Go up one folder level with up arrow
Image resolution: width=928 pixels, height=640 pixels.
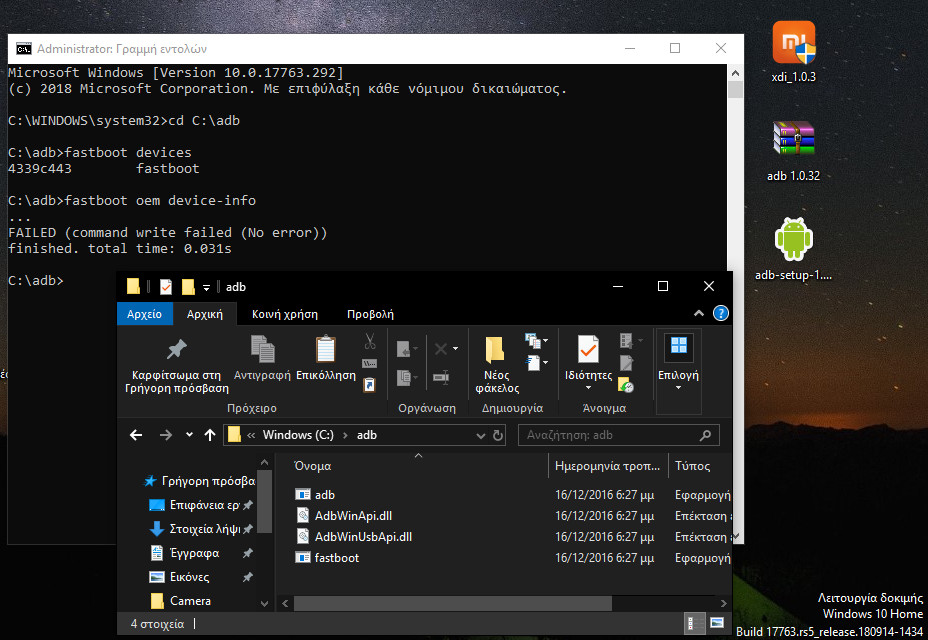coord(210,435)
